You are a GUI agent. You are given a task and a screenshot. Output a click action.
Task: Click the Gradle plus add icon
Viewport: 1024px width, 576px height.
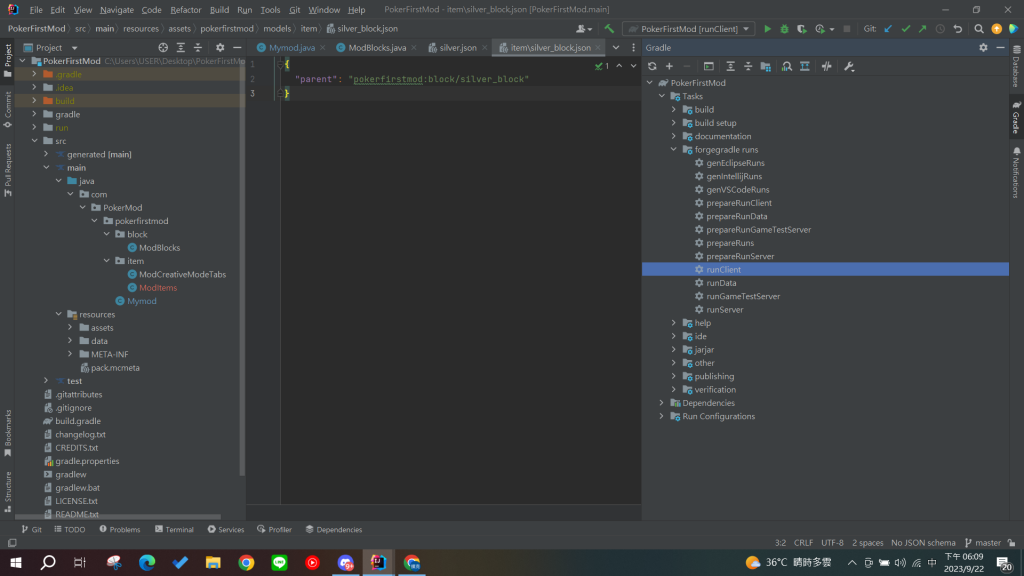click(x=669, y=66)
